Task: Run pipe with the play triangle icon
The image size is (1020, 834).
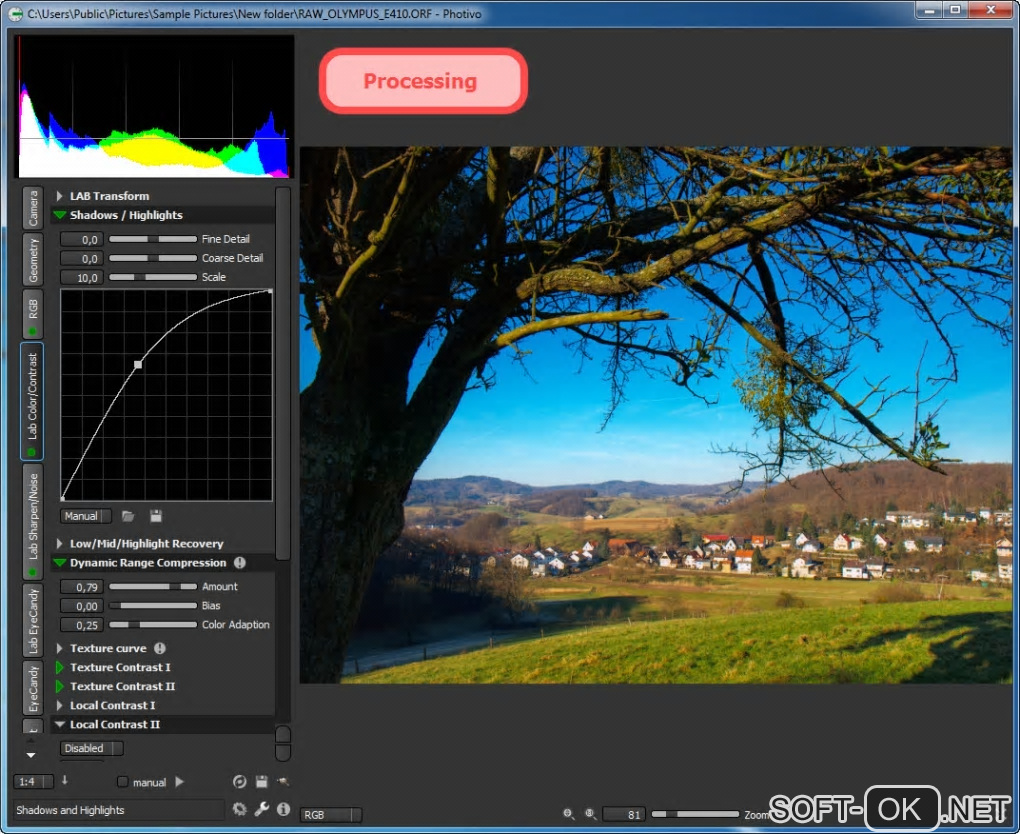Action: [180, 782]
